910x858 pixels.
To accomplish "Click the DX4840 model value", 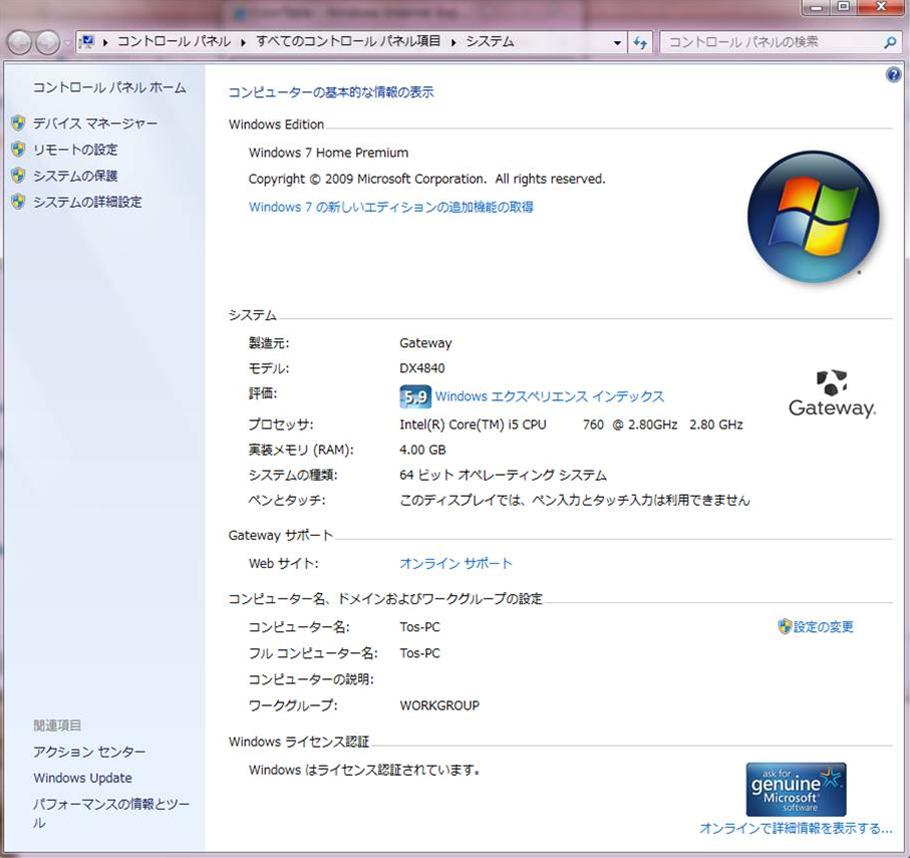I will pos(422,369).
